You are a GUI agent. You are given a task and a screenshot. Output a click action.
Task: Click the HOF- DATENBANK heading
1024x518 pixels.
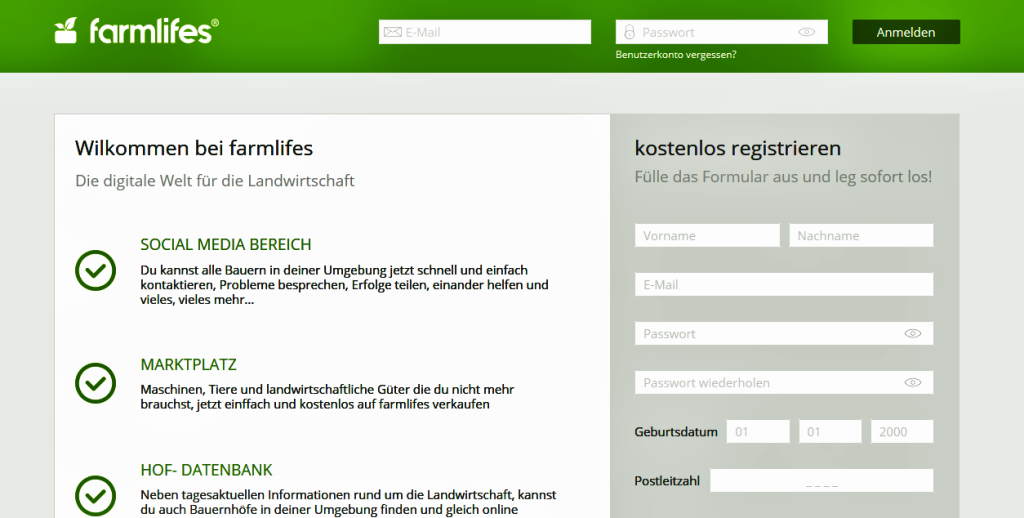[206, 470]
